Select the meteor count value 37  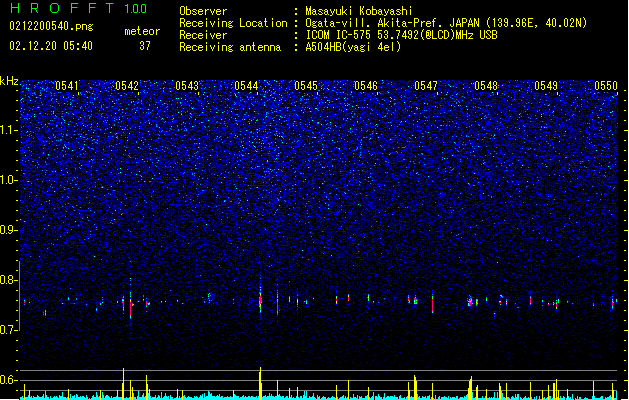(145, 46)
